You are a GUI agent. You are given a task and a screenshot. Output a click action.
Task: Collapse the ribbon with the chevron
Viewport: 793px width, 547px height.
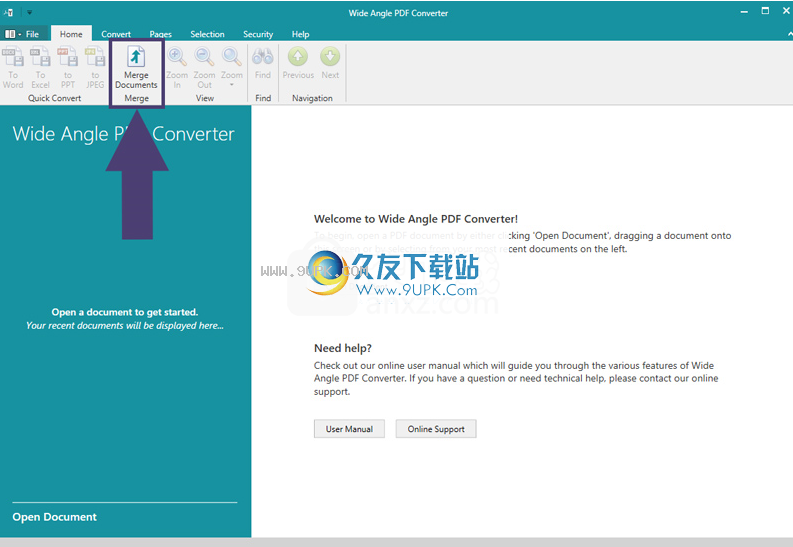click(x=789, y=34)
